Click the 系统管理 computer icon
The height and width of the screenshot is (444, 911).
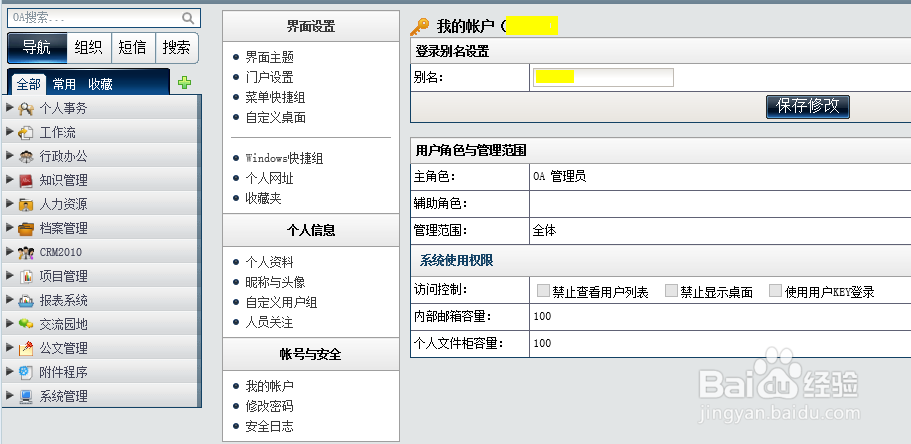26,396
